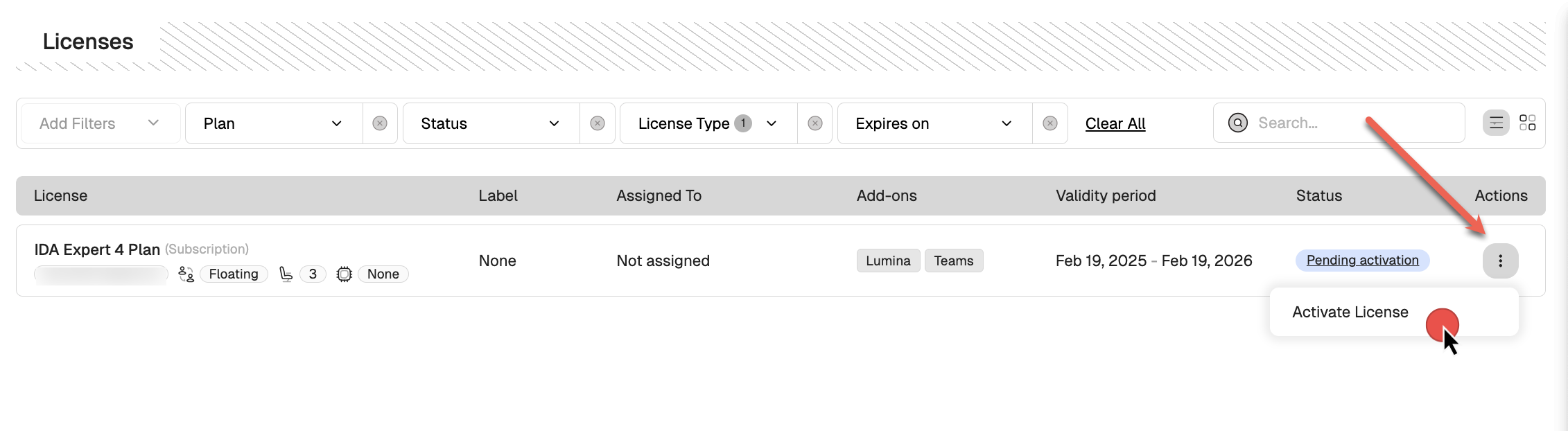
Task: Select the IDA Expert 4 Plan license
Action: 97,249
